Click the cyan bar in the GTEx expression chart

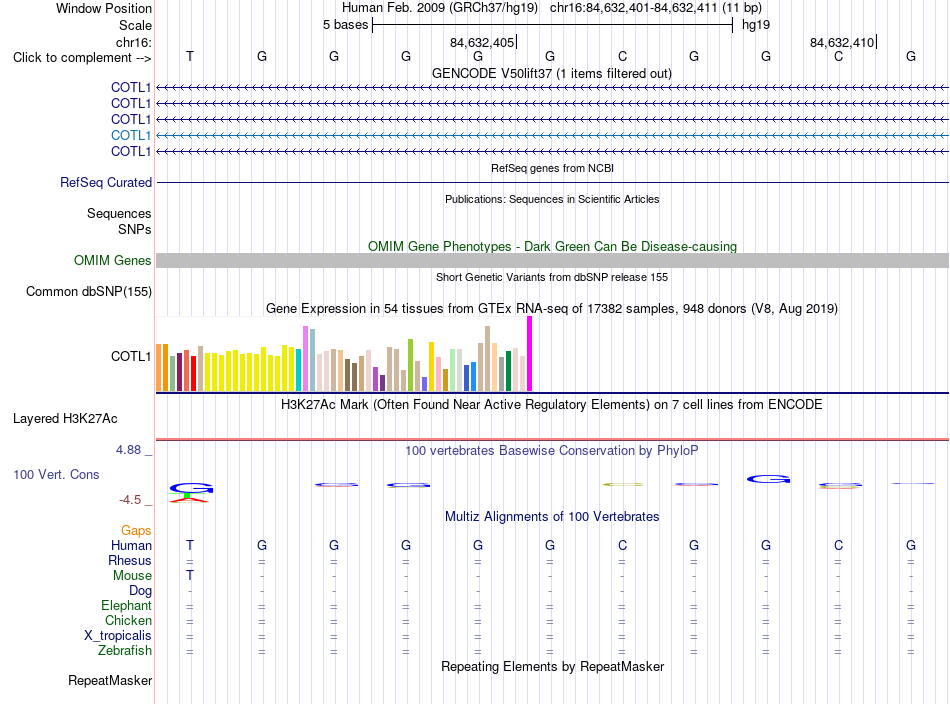(298, 370)
